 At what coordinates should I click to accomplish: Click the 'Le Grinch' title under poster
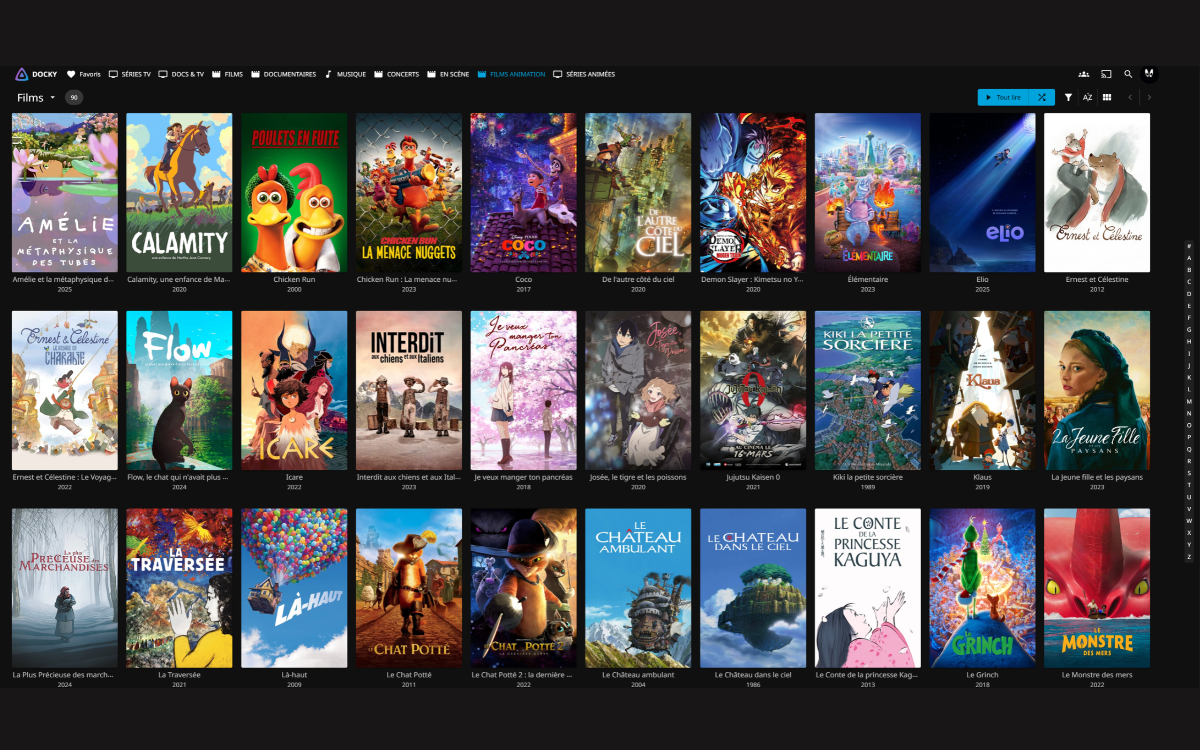pyautogui.click(x=982, y=675)
